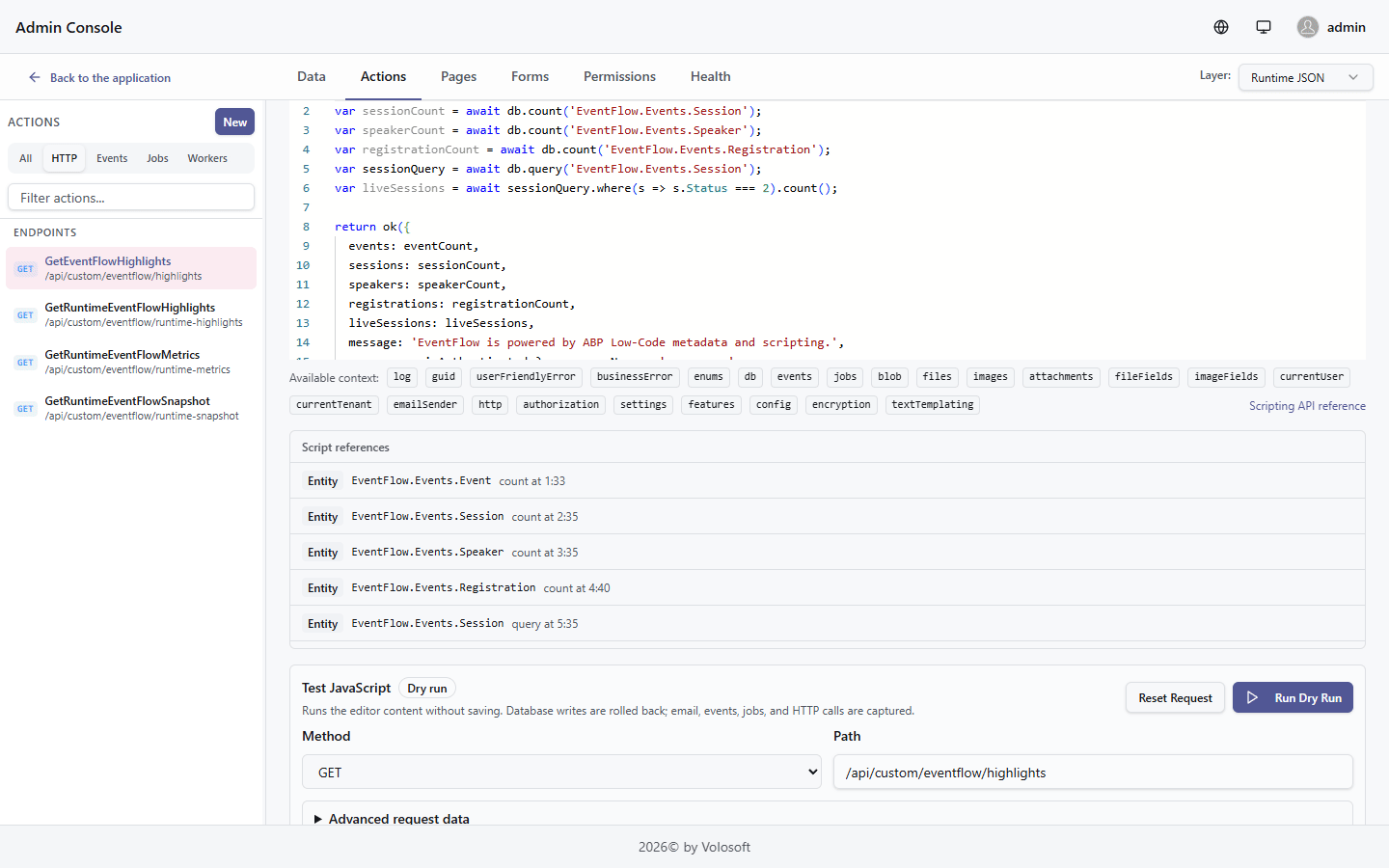Filter actions by HTTP
Screen dimensions: 1389x868
(65, 158)
